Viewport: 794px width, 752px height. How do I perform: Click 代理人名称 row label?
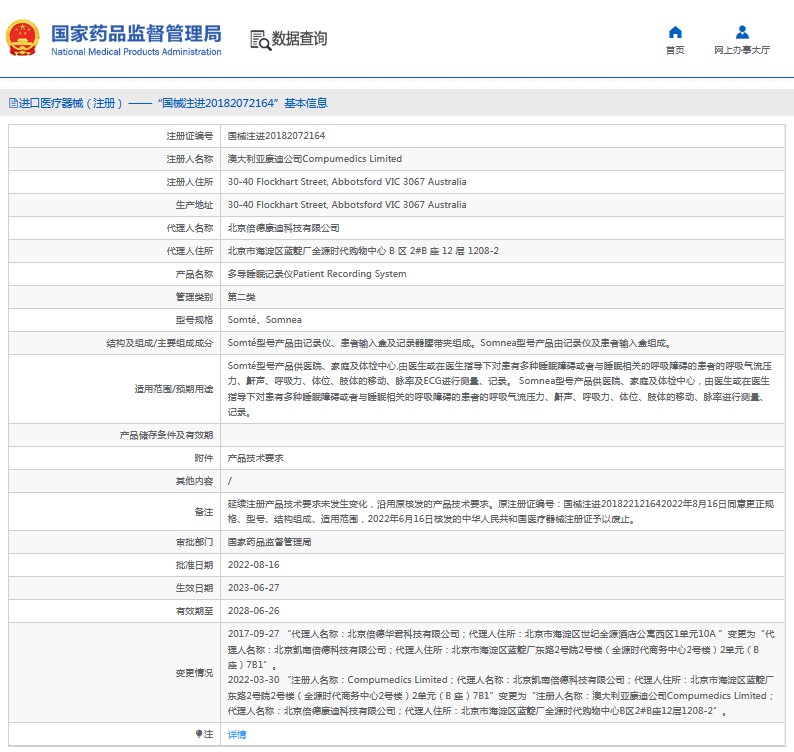tap(189, 228)
